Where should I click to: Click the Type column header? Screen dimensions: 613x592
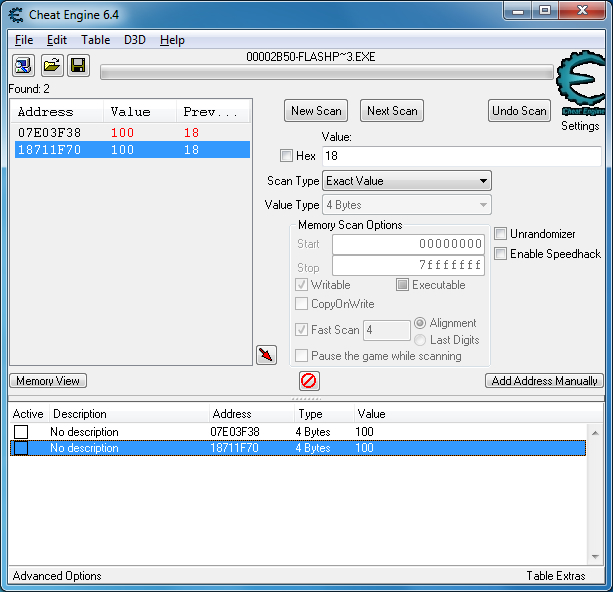point(324,414)
